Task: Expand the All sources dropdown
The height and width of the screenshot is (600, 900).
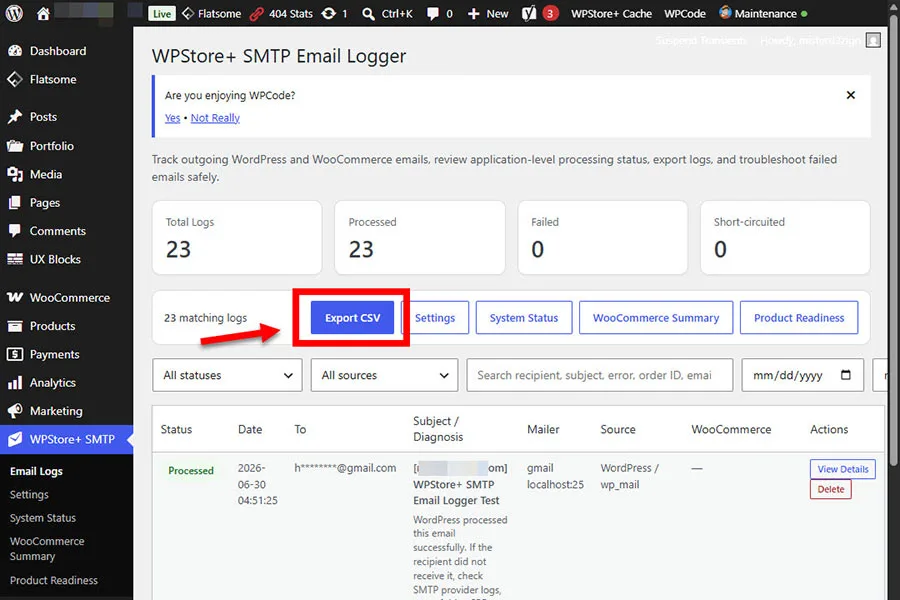Action: click(385, 375)
